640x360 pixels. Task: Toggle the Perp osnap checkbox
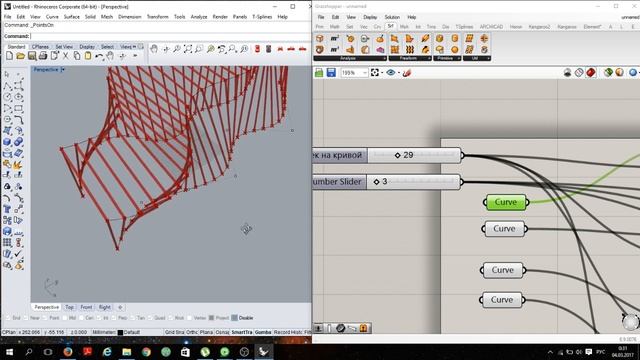114,318
